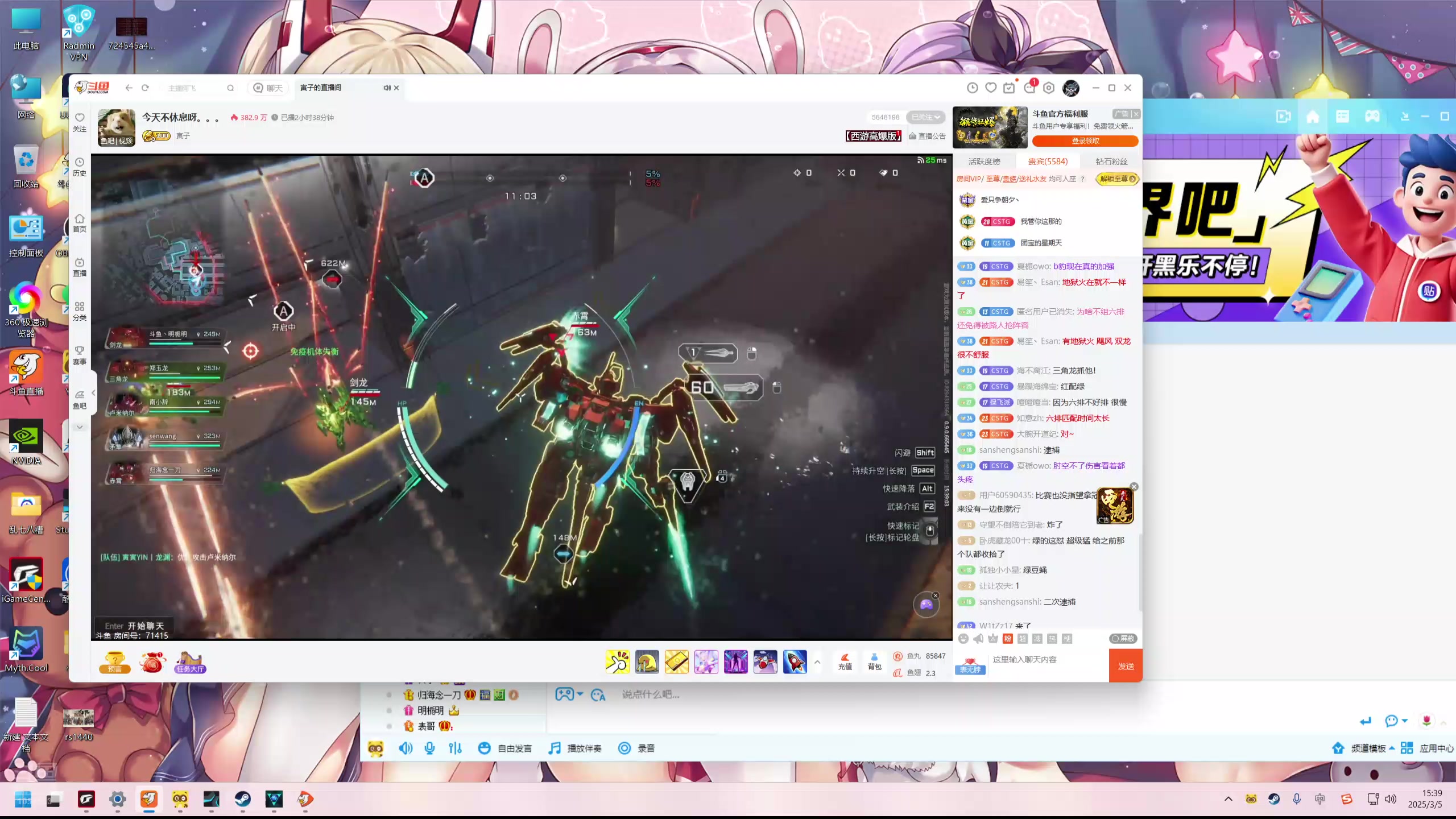
Task: Go to 首页 (home) in left sidebar
Action: click(x=80, y=223)
